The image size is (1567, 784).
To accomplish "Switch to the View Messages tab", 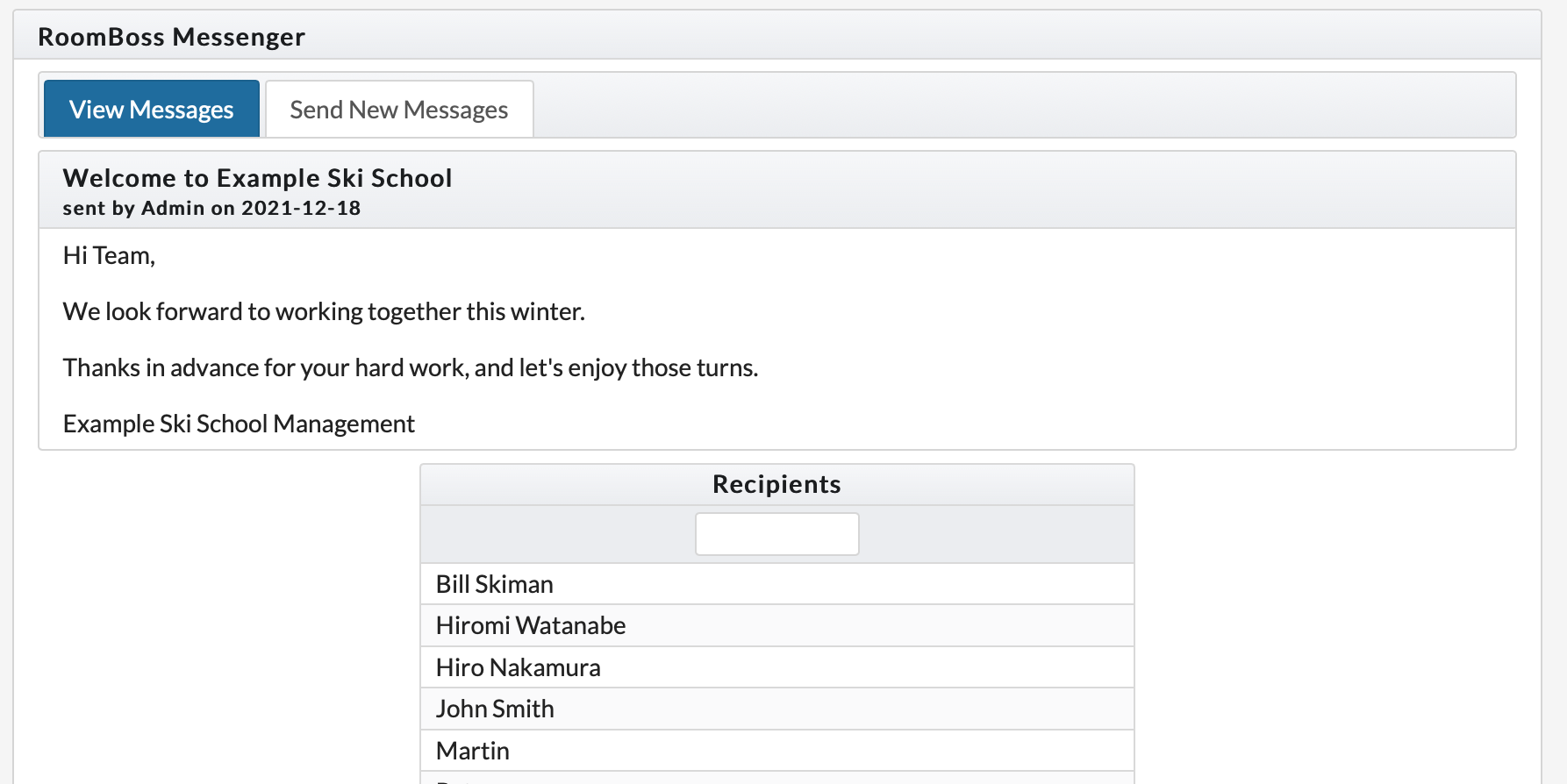I will tap(151, 110).
